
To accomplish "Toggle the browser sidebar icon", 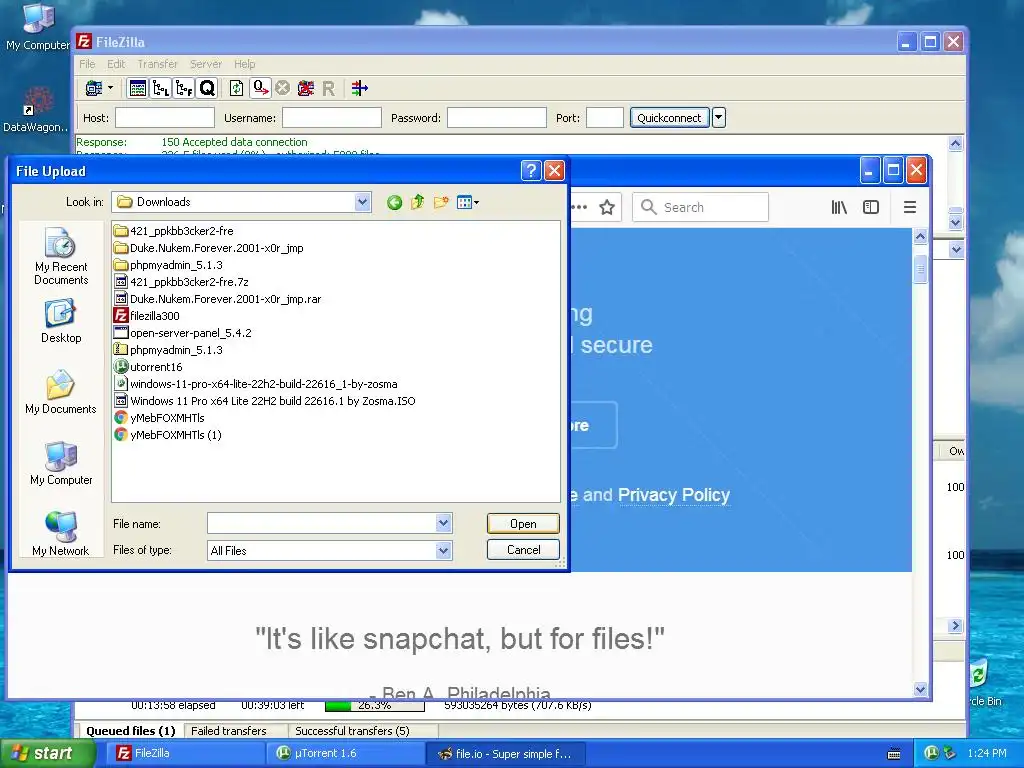I will (x=871, y=208).
